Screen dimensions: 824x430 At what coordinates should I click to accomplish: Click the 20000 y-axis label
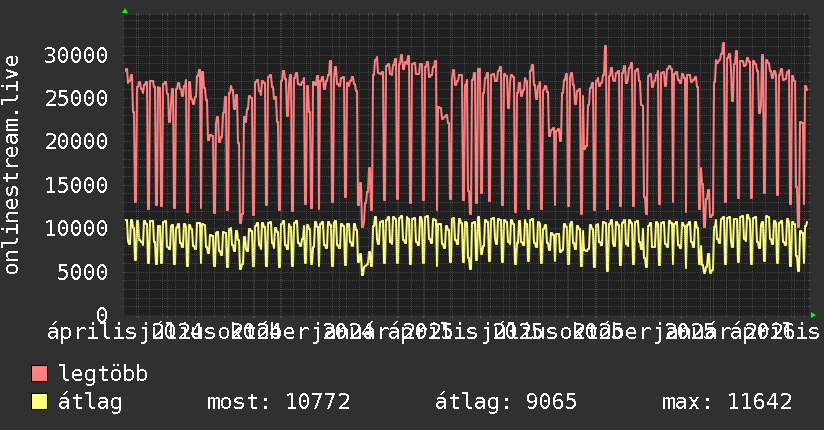coord(76,141)
